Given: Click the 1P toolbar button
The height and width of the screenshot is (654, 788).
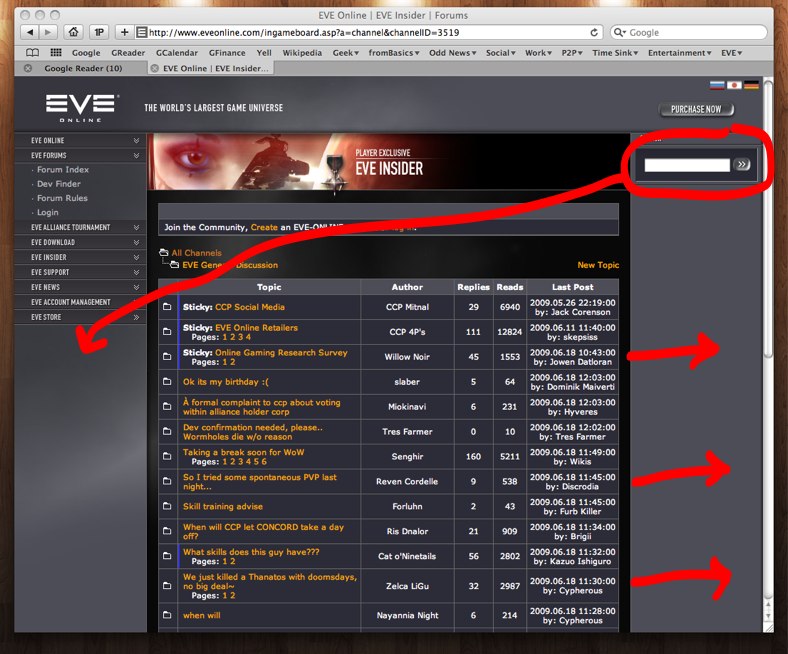Looking at the screenshot, I should point(99,32).
